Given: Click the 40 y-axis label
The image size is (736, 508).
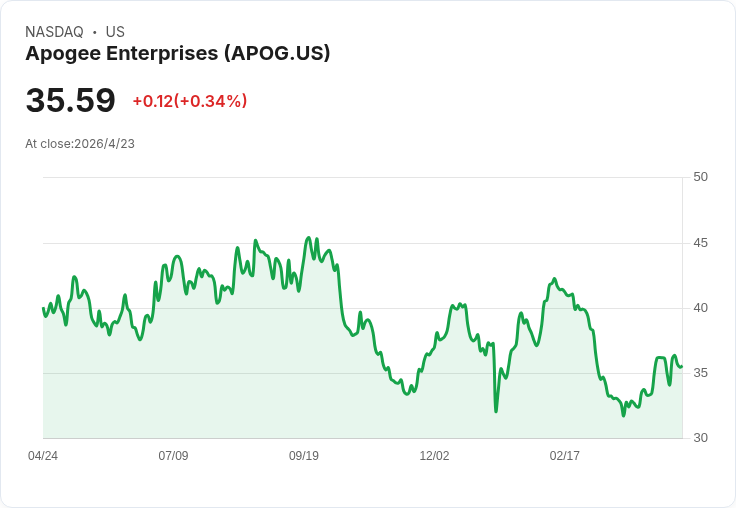Looking at the screenshot, I should [700, 308].
